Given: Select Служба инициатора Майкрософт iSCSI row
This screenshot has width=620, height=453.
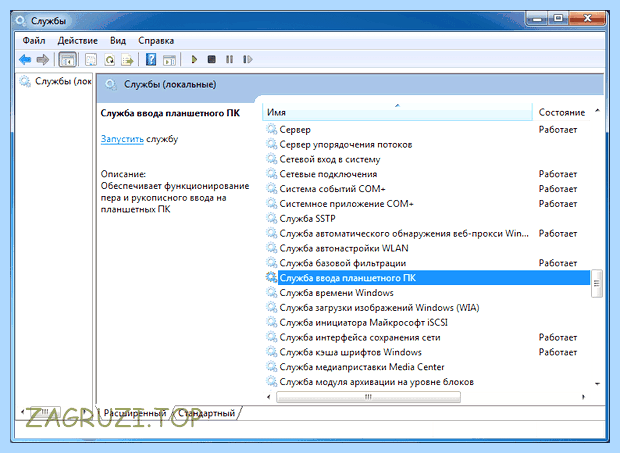Looking at the screenshot, I should coord(427,323).
